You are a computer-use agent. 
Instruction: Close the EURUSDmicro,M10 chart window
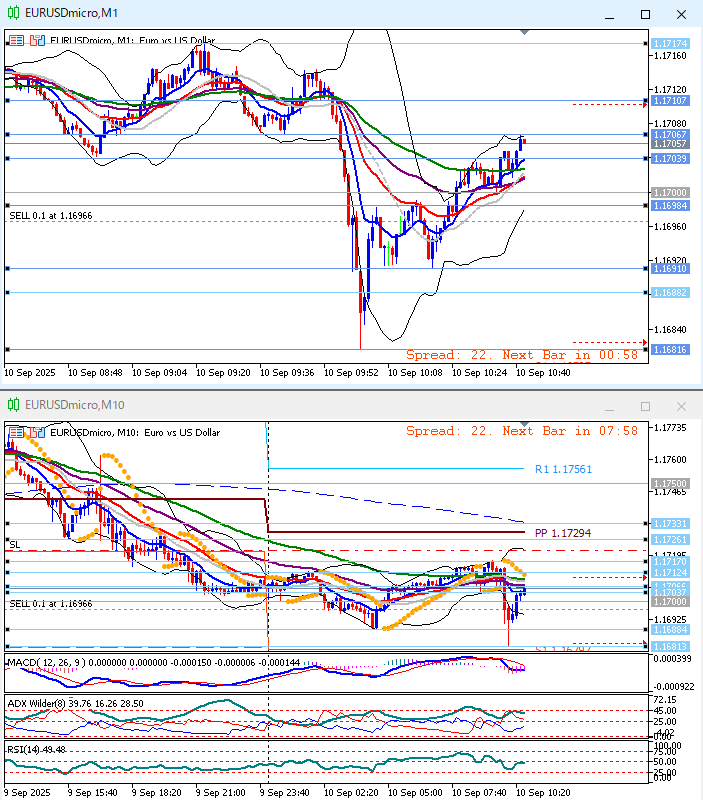click(x=681, y=406)
